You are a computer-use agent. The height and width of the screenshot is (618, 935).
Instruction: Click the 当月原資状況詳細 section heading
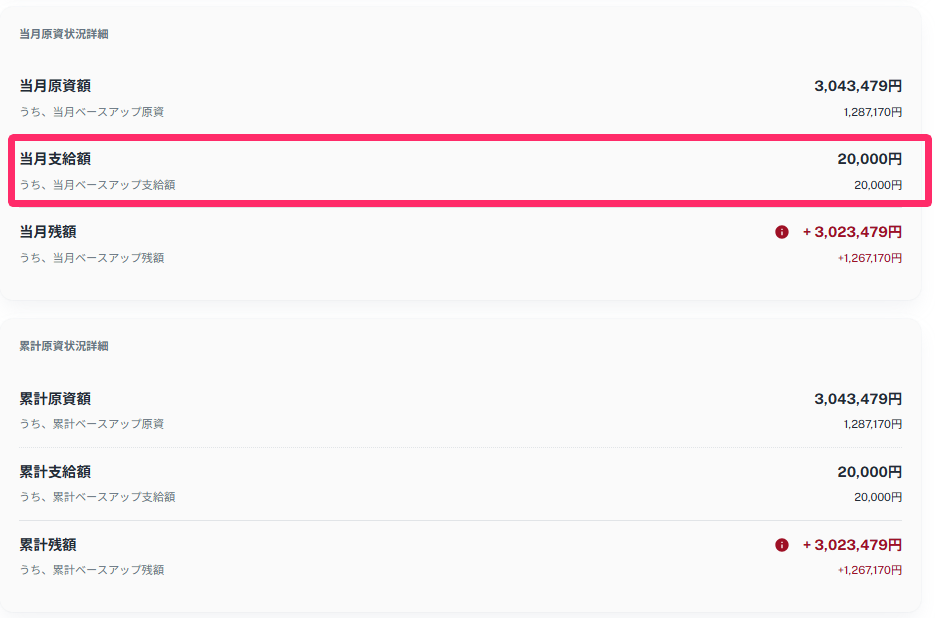[x=64, y=34]
